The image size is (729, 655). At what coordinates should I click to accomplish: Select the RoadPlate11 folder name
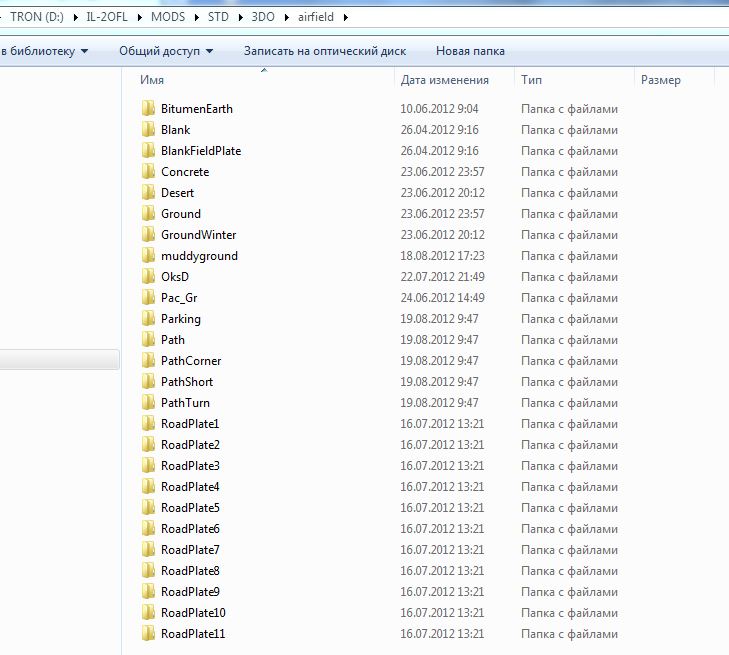(x=193, y=634)
